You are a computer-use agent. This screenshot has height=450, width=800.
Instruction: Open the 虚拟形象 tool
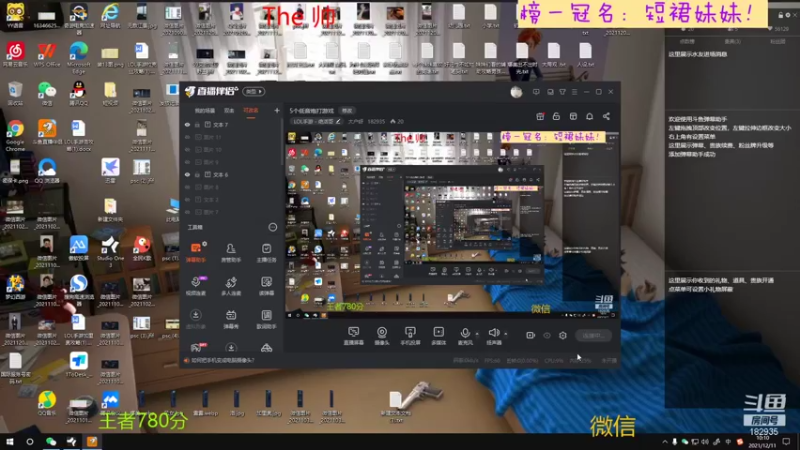point(196,319)
